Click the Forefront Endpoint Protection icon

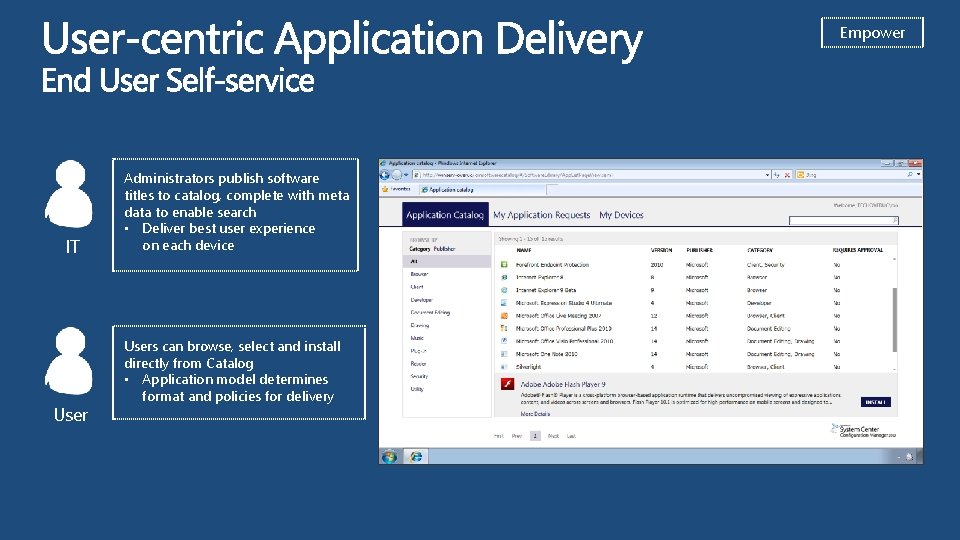(504, 264)
